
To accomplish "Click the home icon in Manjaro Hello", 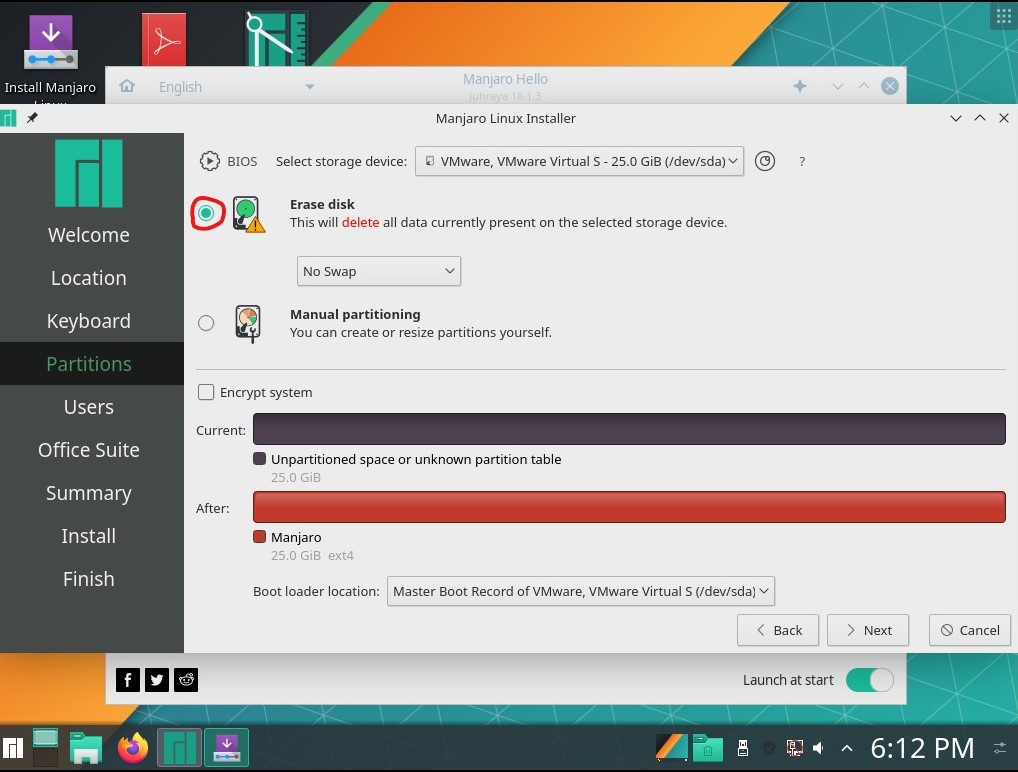I will (127, 86).
